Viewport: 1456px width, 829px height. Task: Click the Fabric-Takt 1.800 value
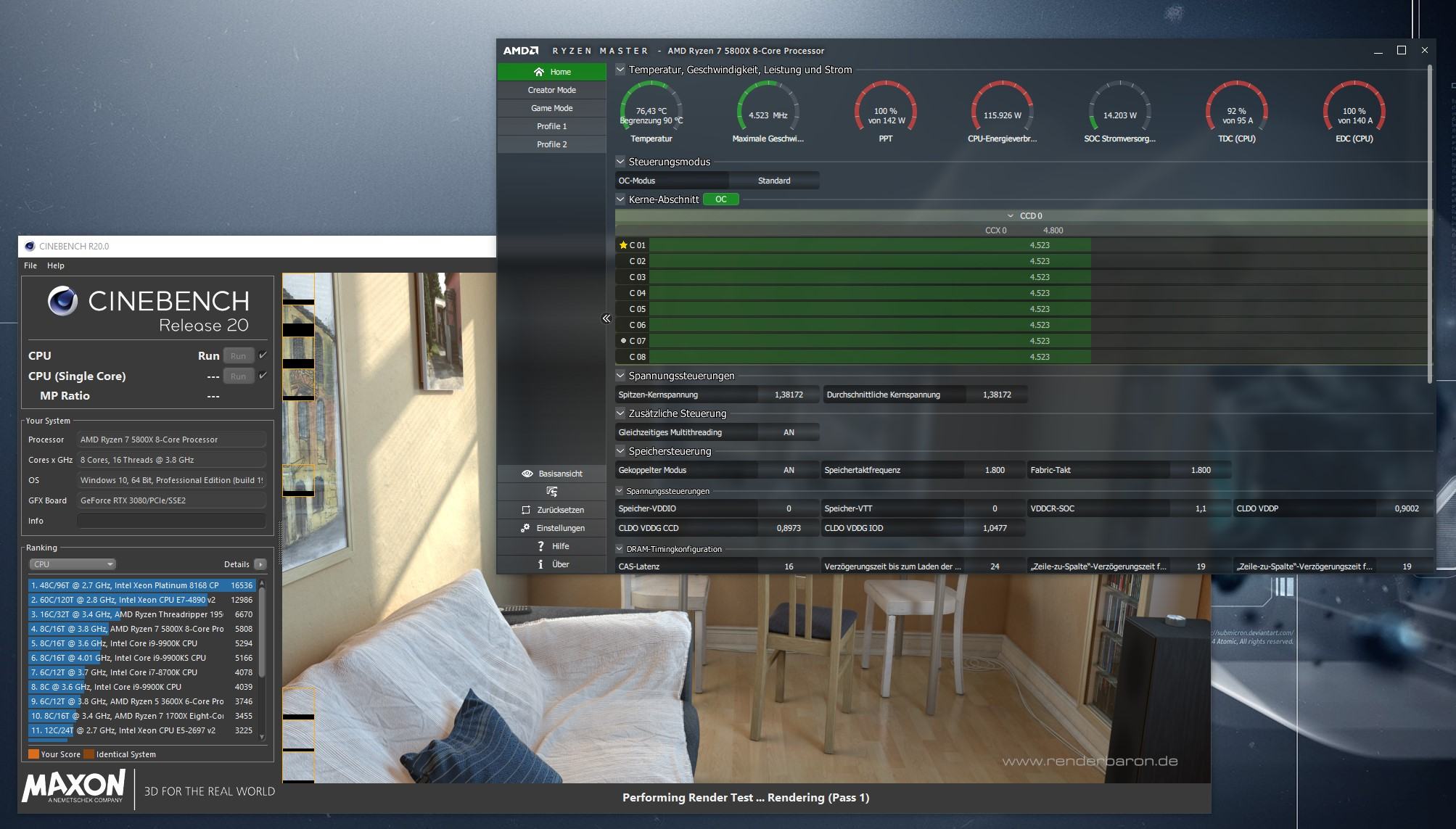[x=1201, y=470]
